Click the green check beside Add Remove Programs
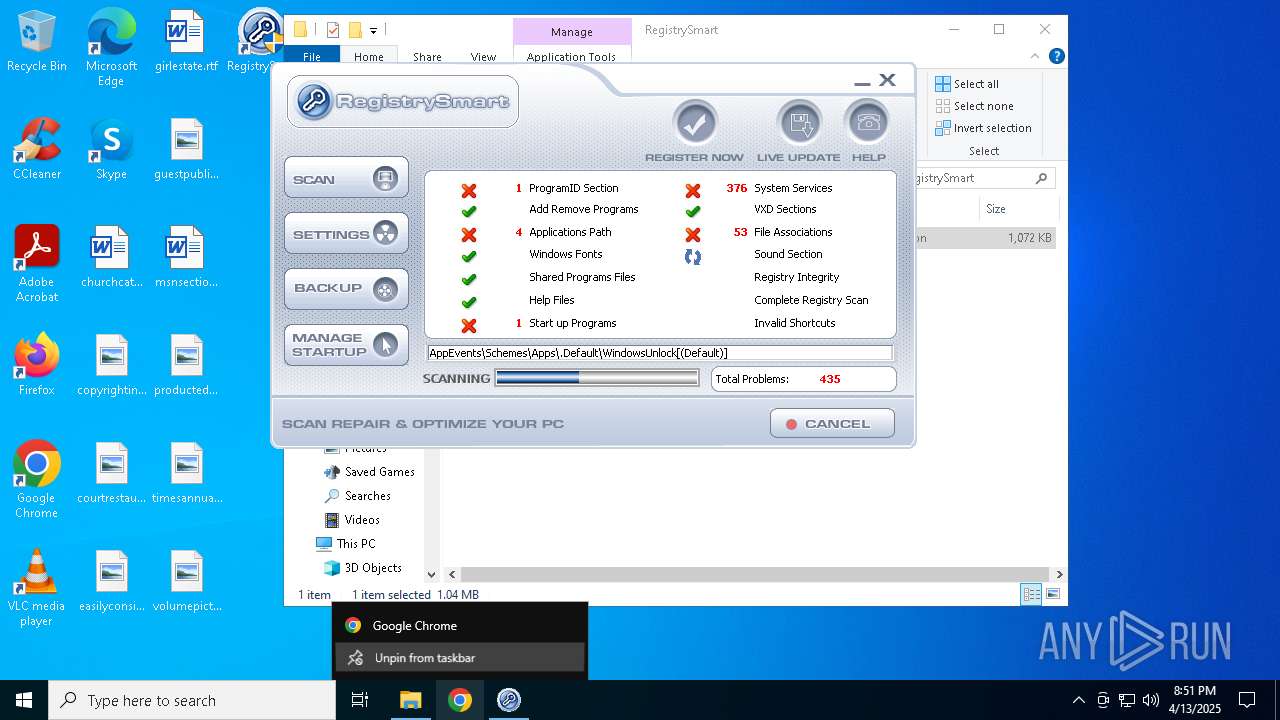This screenshot has width=1280, height=720. click(468, 211)
